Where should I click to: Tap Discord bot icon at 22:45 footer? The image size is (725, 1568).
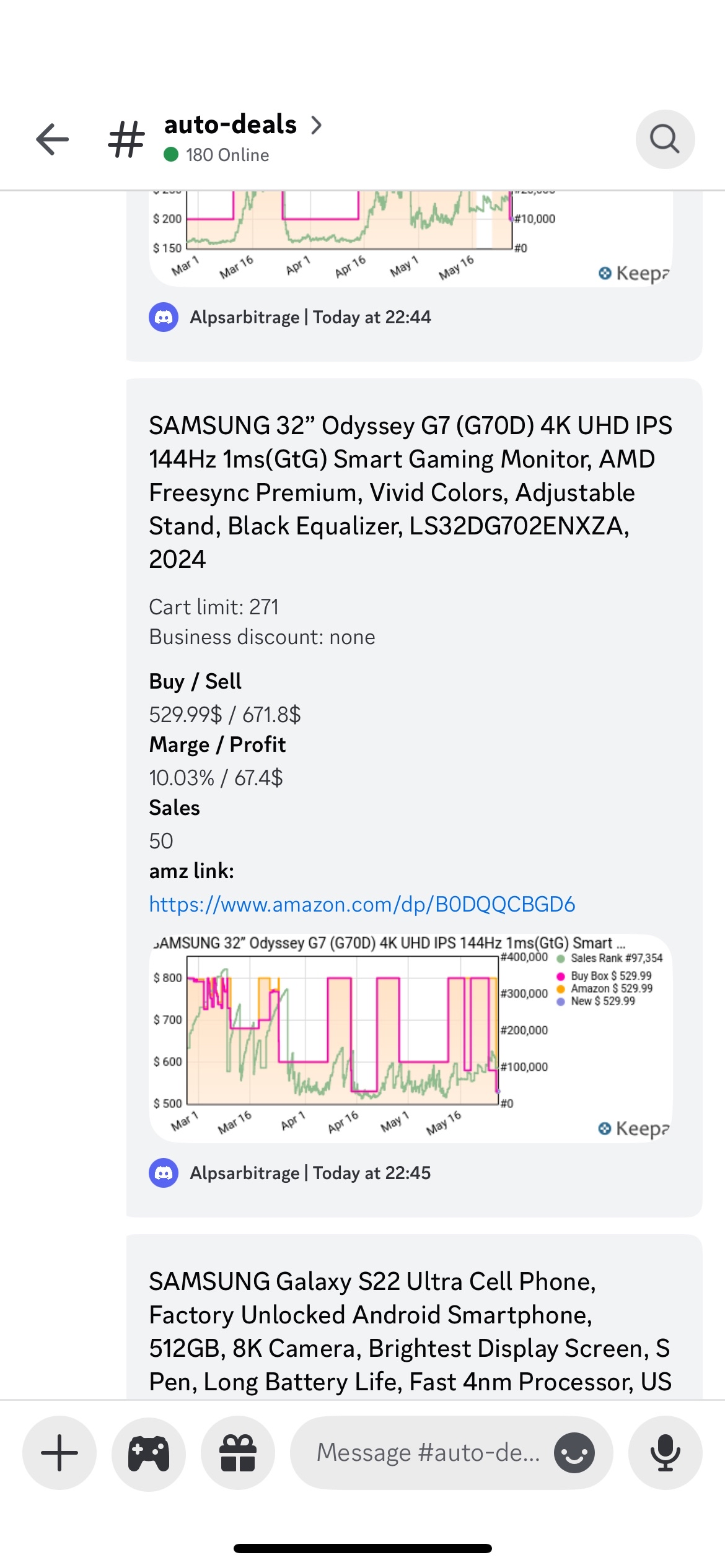164,1173
